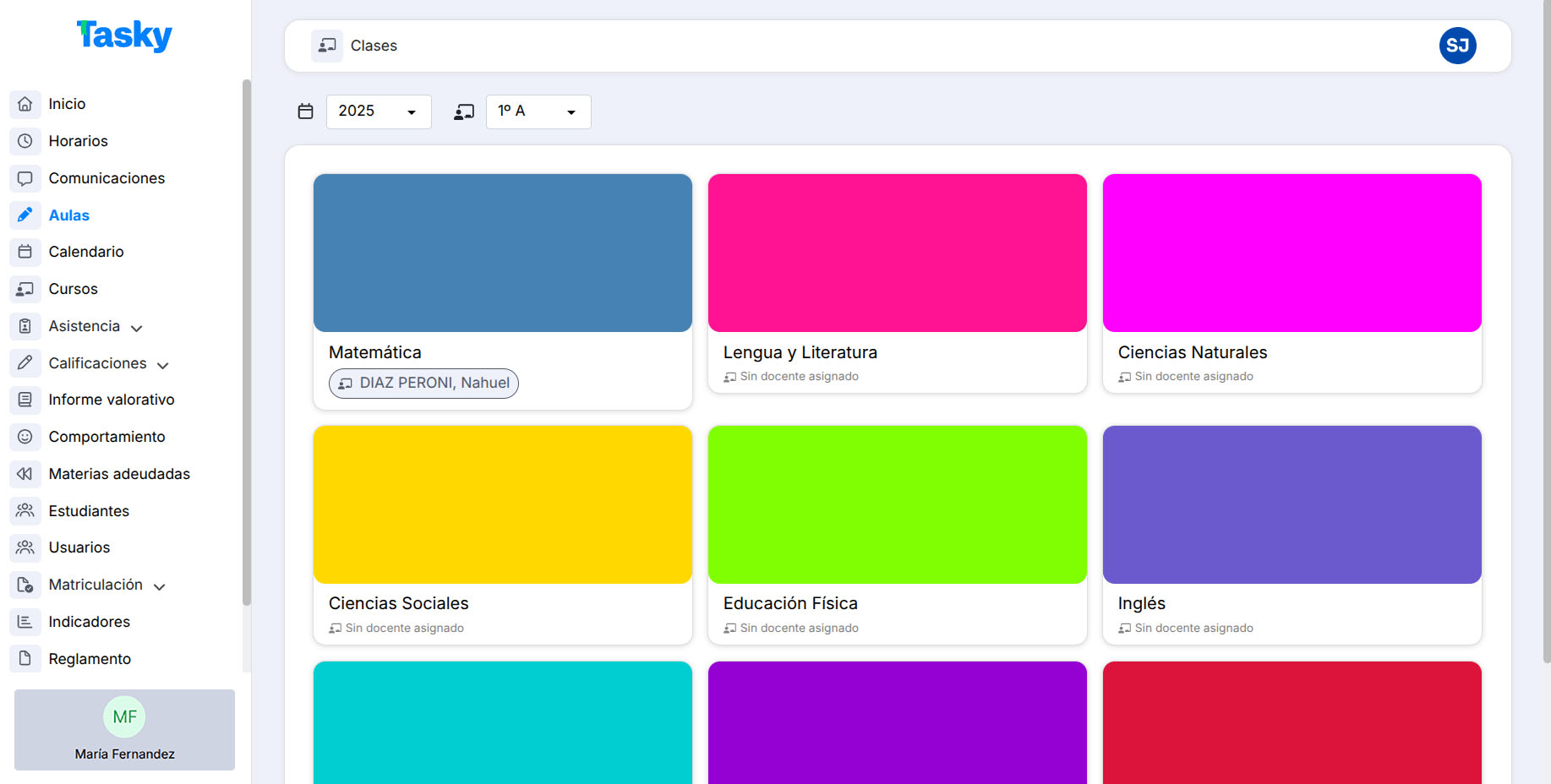Click the page vertical scrollbar
1551x784 pixels.
click(x=1547, y=331)
